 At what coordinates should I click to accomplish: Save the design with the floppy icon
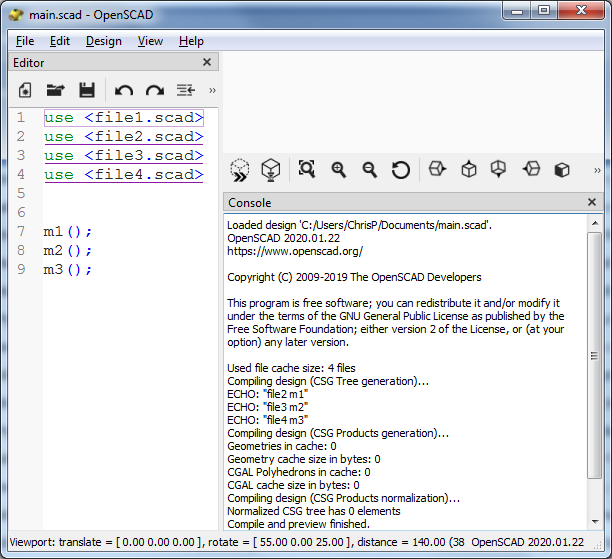(x=86, y=90)
